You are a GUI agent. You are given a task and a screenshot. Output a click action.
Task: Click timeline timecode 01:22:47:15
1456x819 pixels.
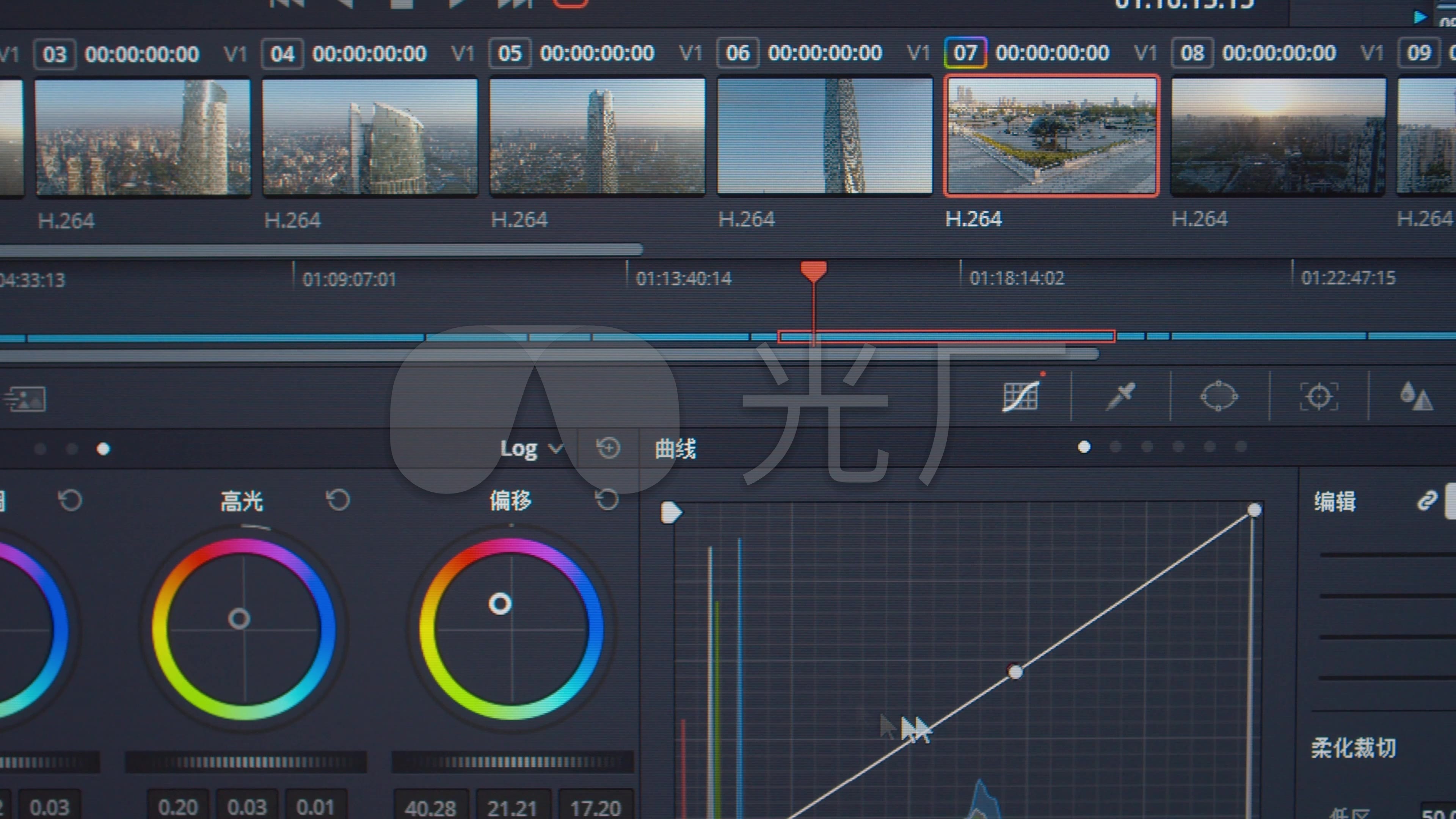pyautogui.click(x=1349, y=278)
